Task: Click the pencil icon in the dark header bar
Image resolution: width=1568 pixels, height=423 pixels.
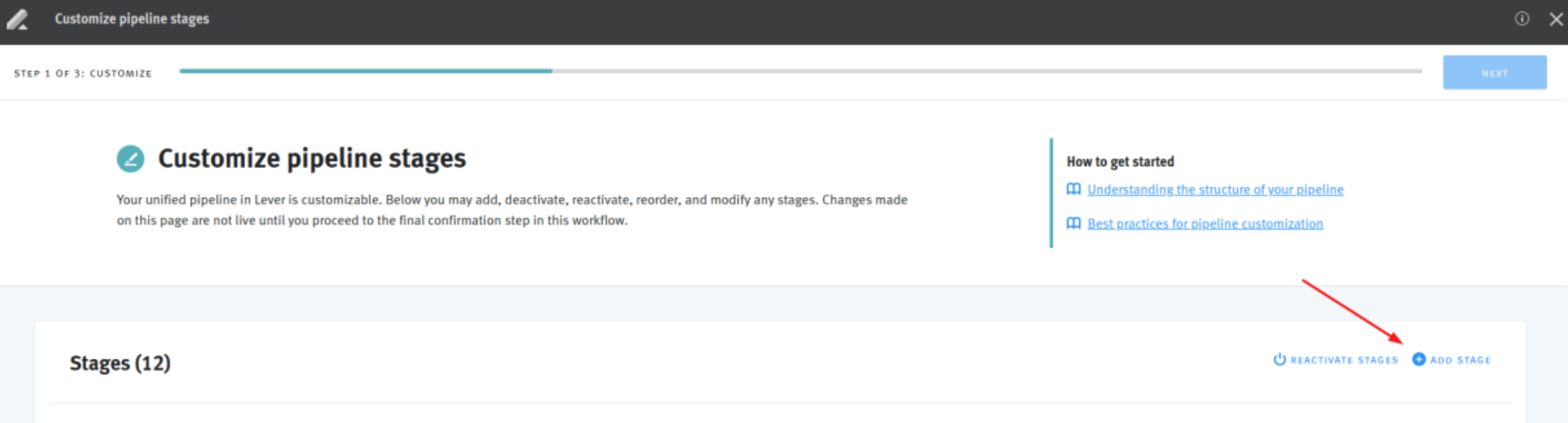Action: pyautogui.click(x=19, y=19)
